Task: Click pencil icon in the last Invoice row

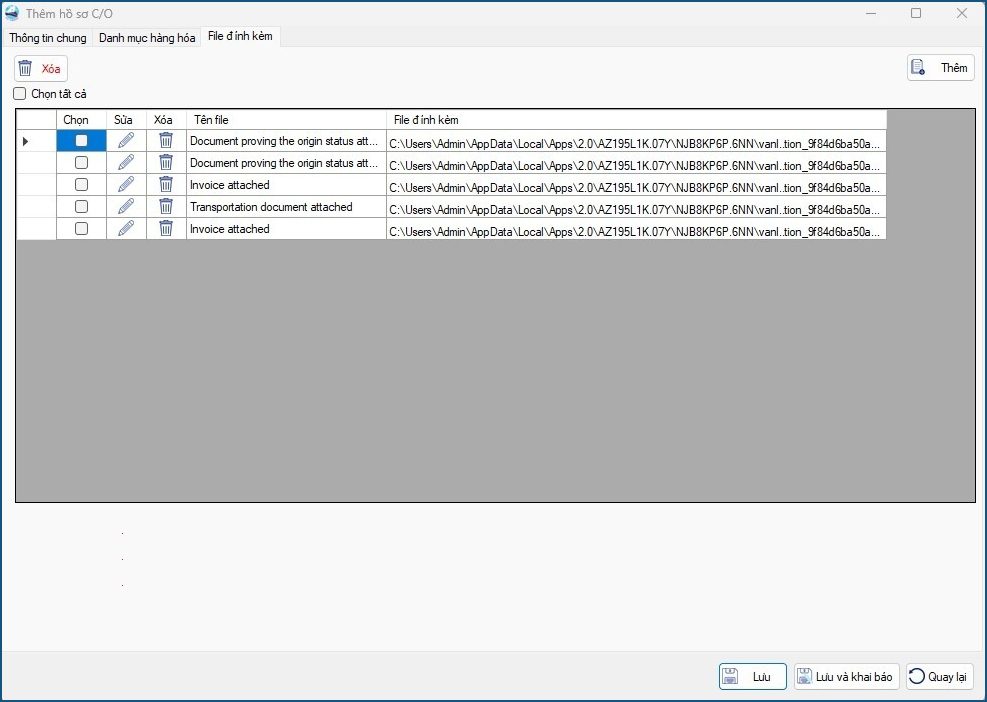Action: tap(126, 229)
